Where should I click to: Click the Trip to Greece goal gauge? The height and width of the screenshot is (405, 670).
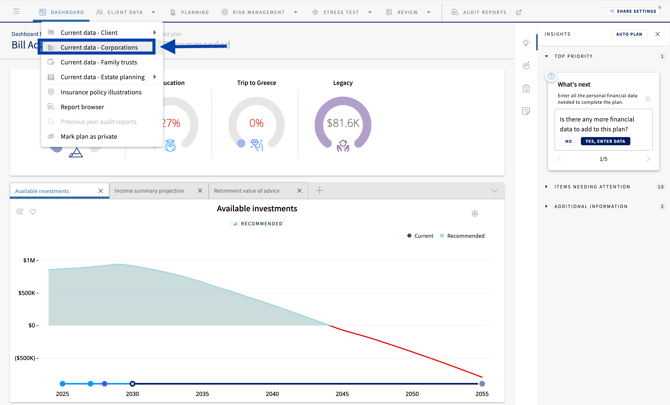[x=256, y=123]
